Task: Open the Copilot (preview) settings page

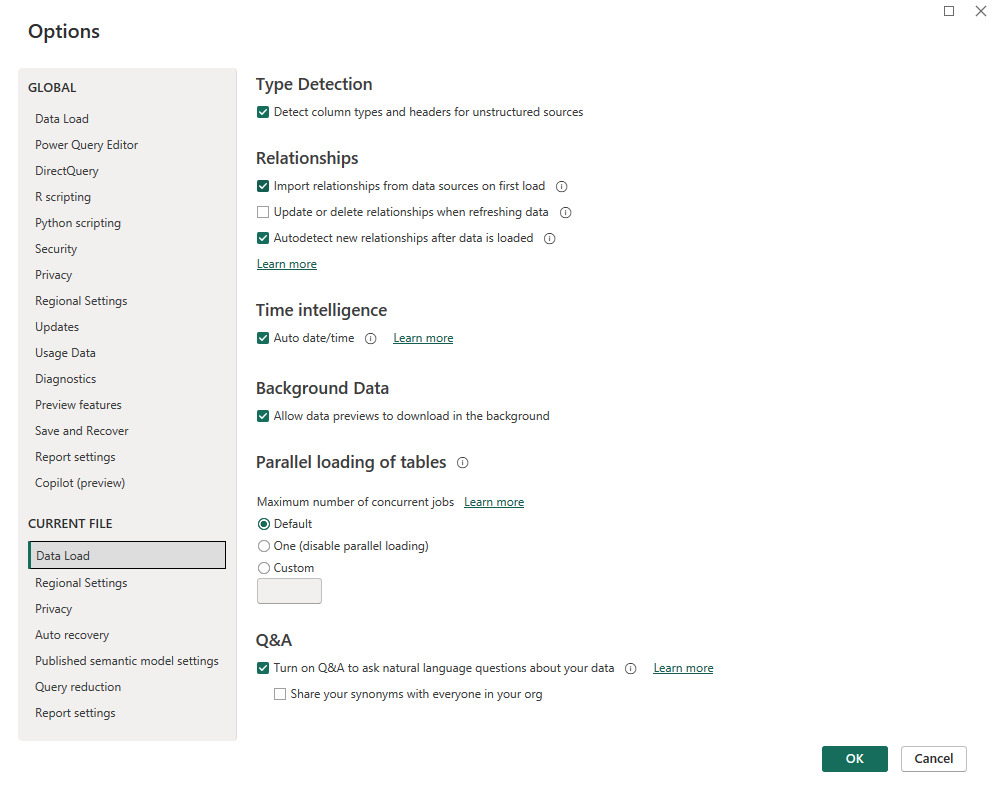Action: [x=79, y=482]
